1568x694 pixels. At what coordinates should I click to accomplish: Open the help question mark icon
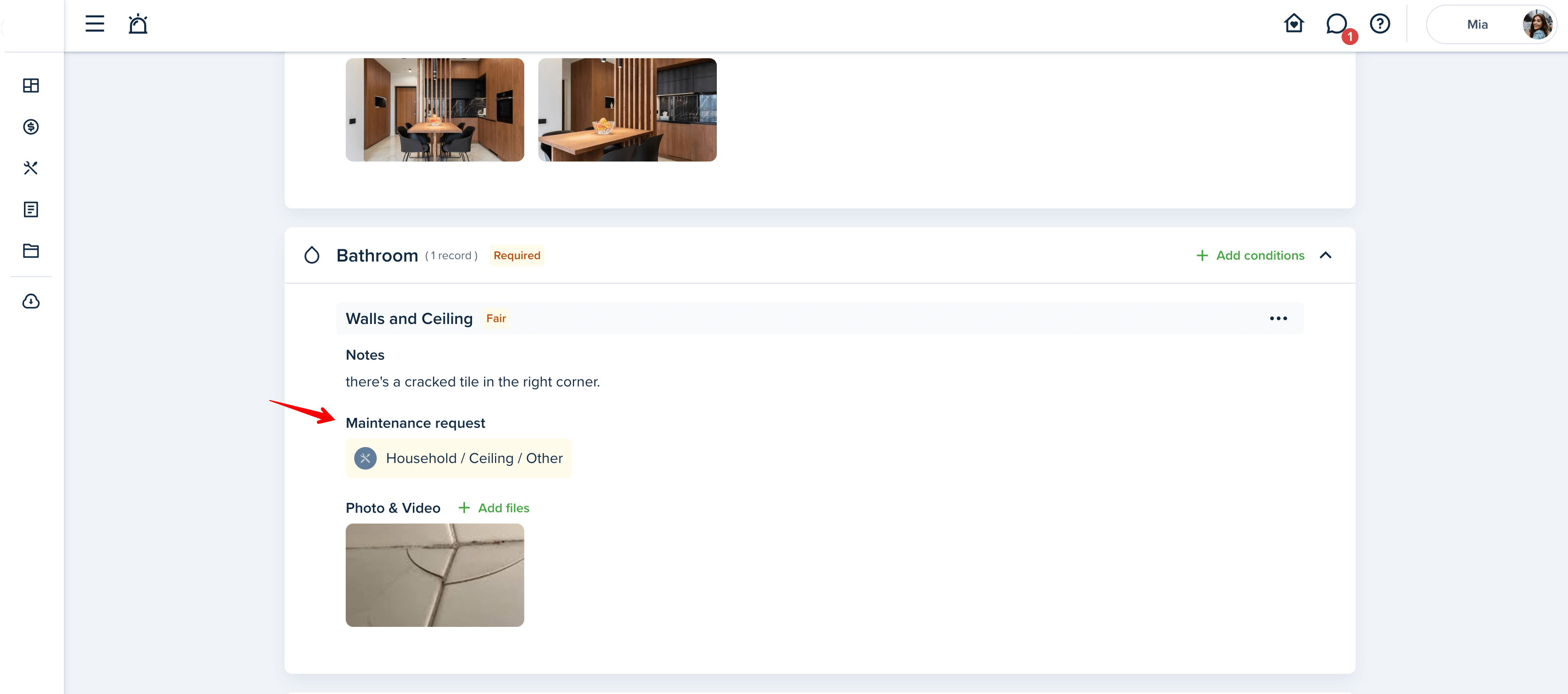click(x=1379, y=24)
